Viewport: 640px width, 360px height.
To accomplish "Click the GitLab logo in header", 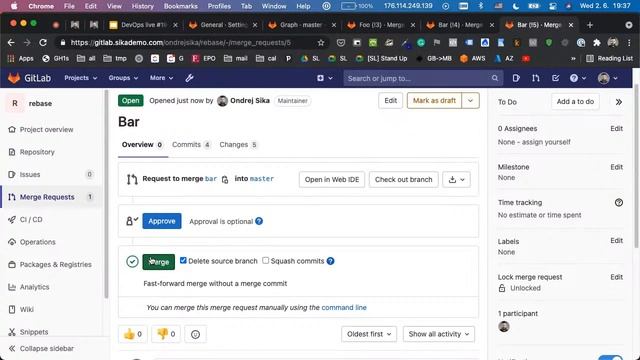I will point(14,78).
